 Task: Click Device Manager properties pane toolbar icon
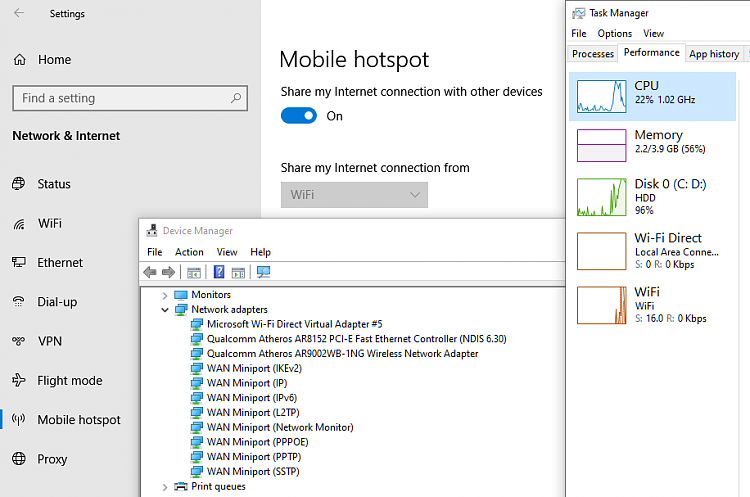(x=238, y=273)
